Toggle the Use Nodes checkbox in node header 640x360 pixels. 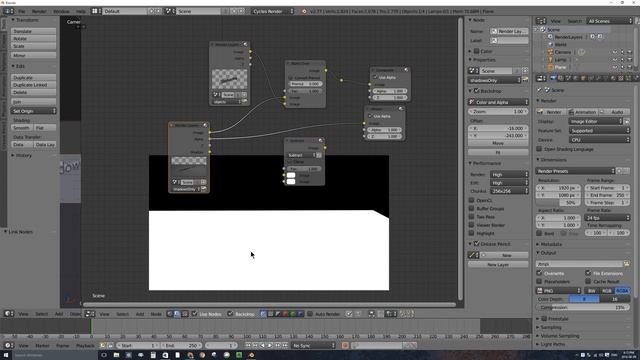(x=195, y=313)
